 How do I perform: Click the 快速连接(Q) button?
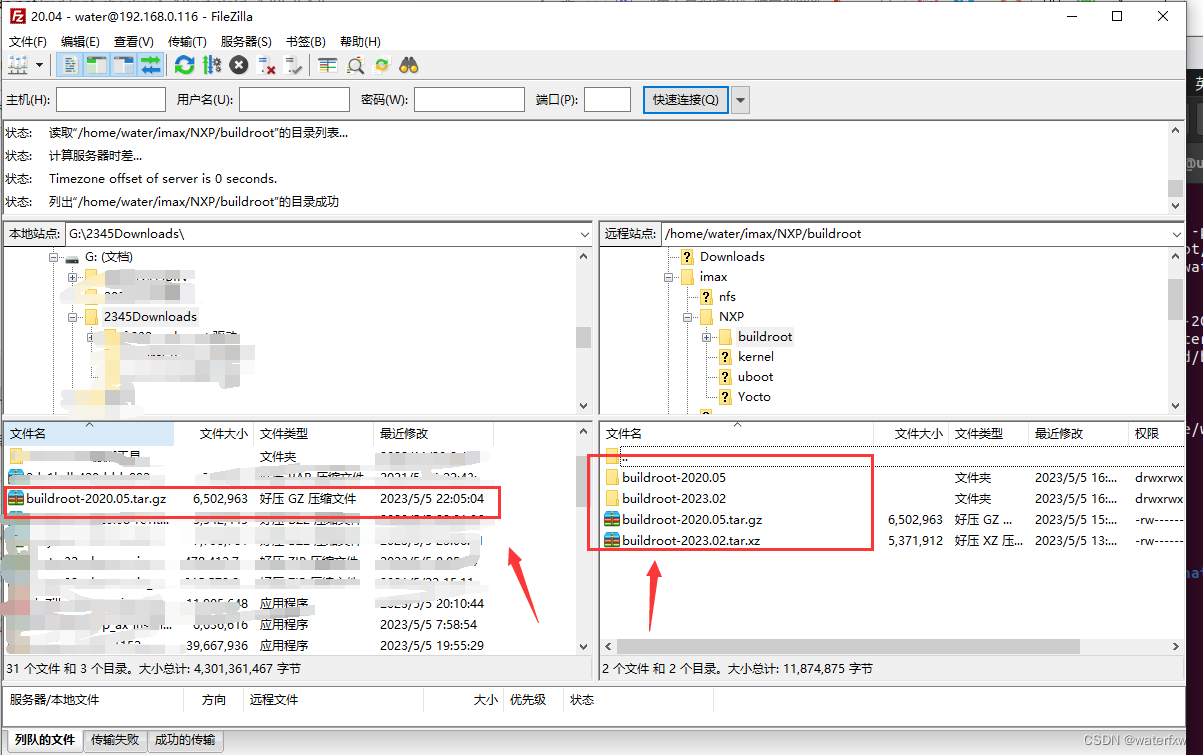tap(685, 99)
